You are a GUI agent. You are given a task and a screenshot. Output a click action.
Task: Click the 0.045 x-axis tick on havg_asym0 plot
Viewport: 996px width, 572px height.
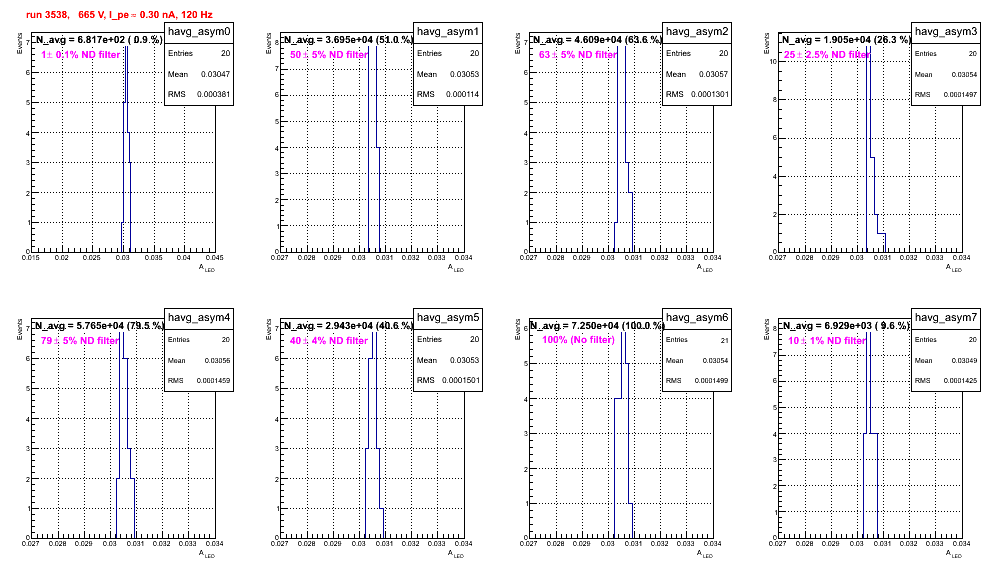tap(215, 257)
